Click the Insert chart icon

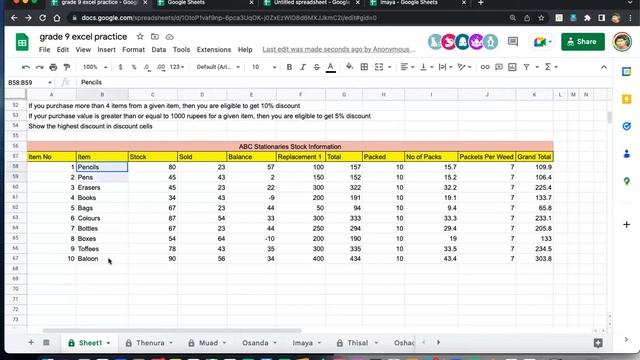(x=512, y=67)
